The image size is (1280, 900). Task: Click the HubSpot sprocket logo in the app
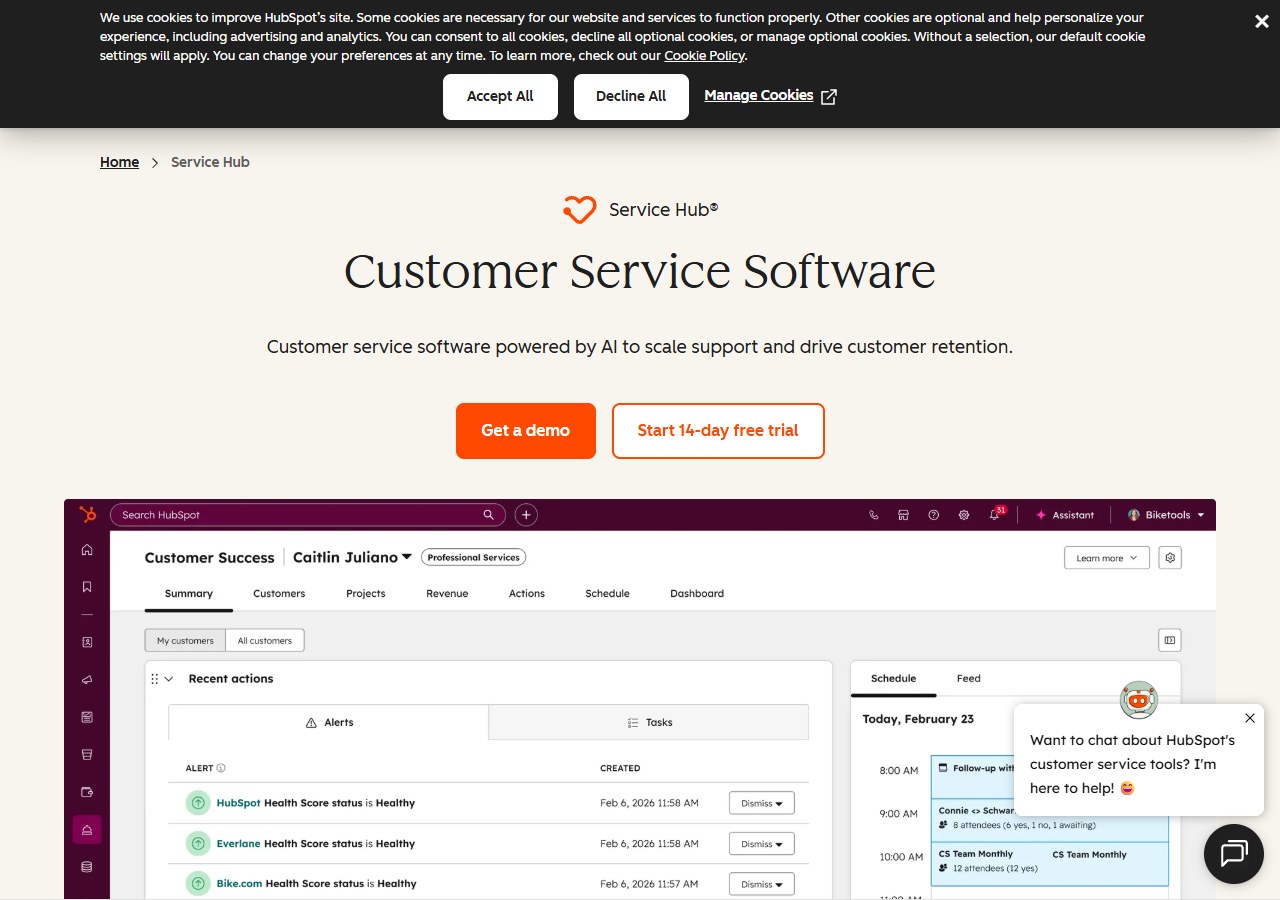click(x=87, y=515)
